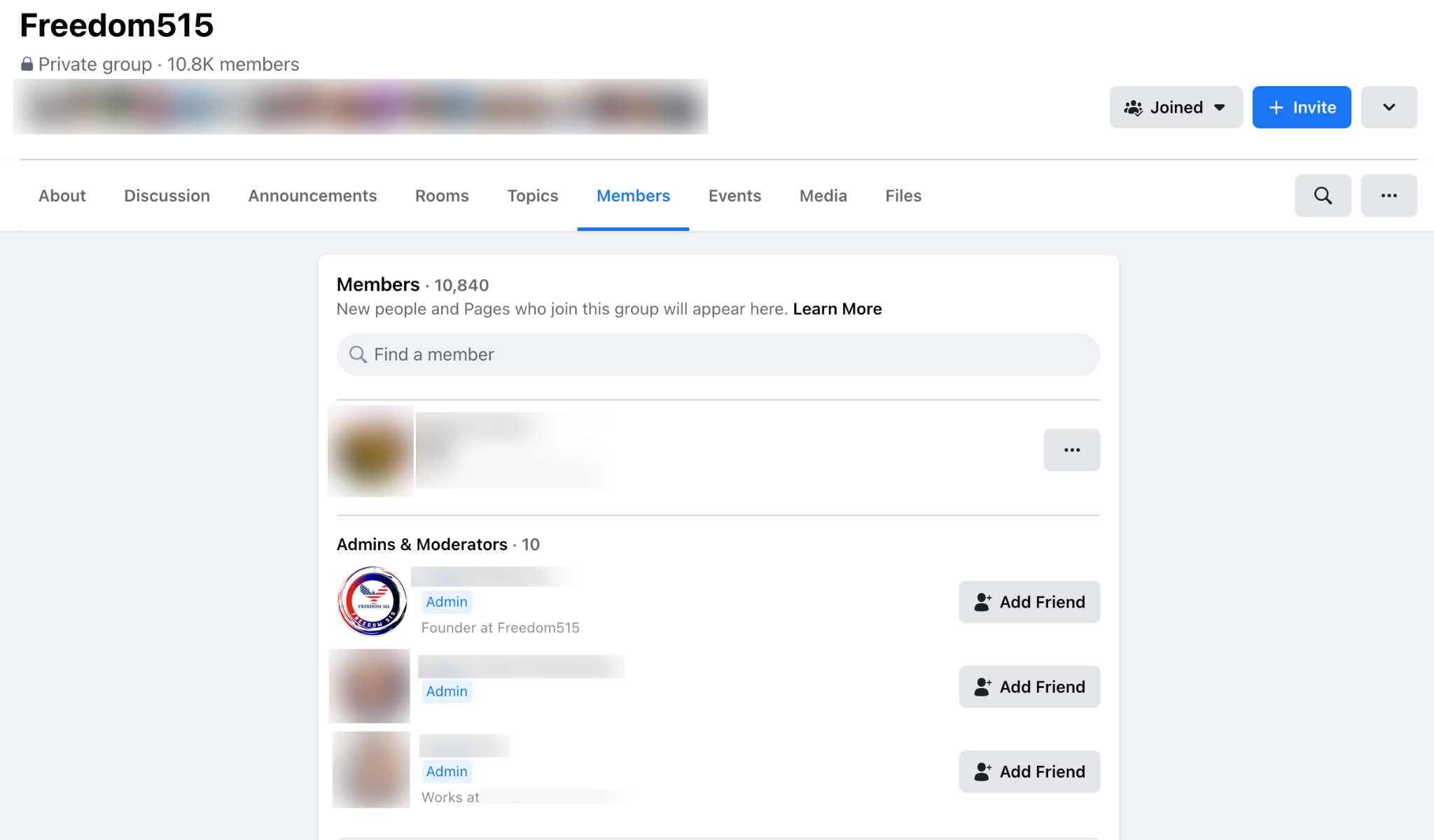Open the Joined dropdown arrow
The width and height of the screenshot is (1434, 840).
[x=1220, y=107]
